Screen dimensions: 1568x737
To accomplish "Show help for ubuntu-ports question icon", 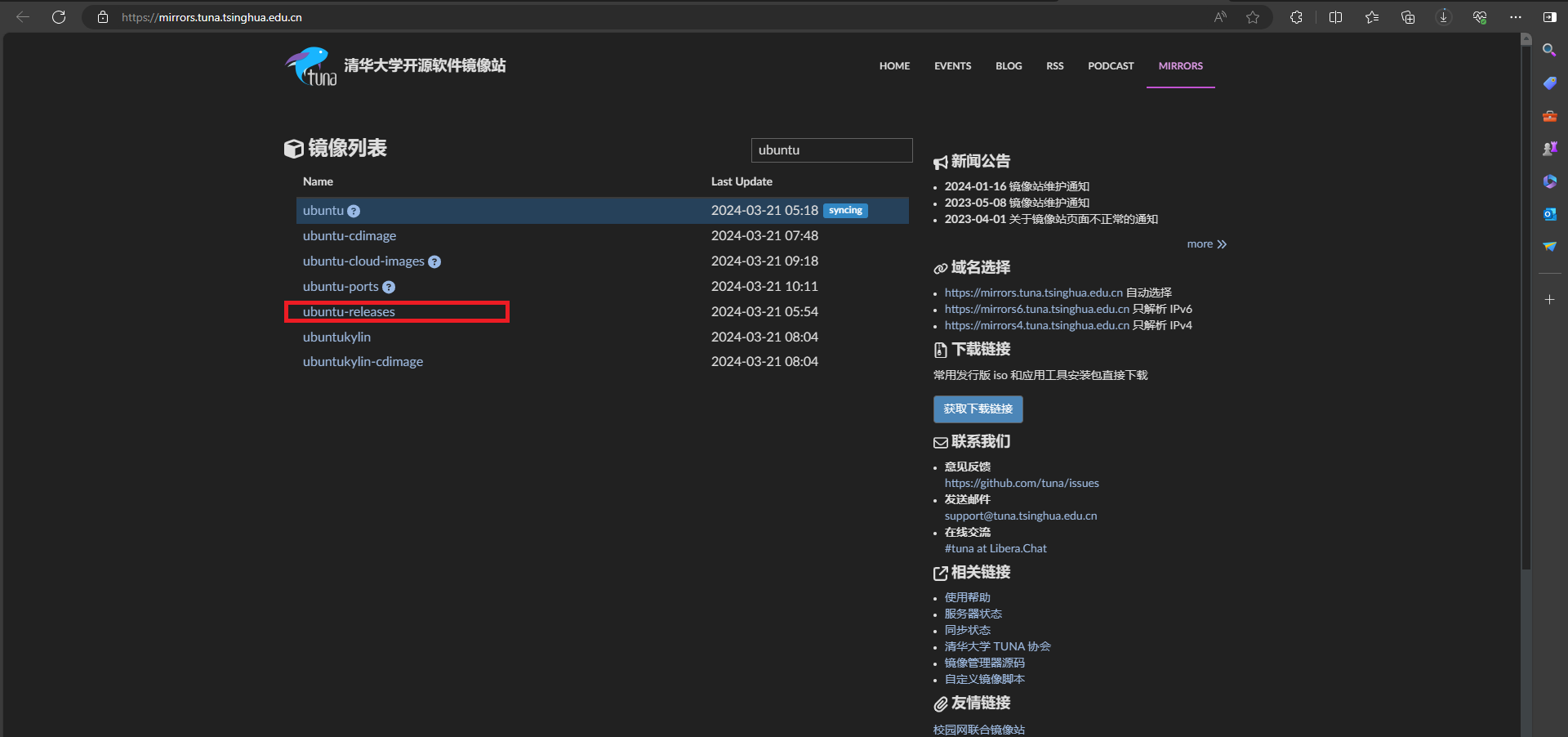I will 389,287.
